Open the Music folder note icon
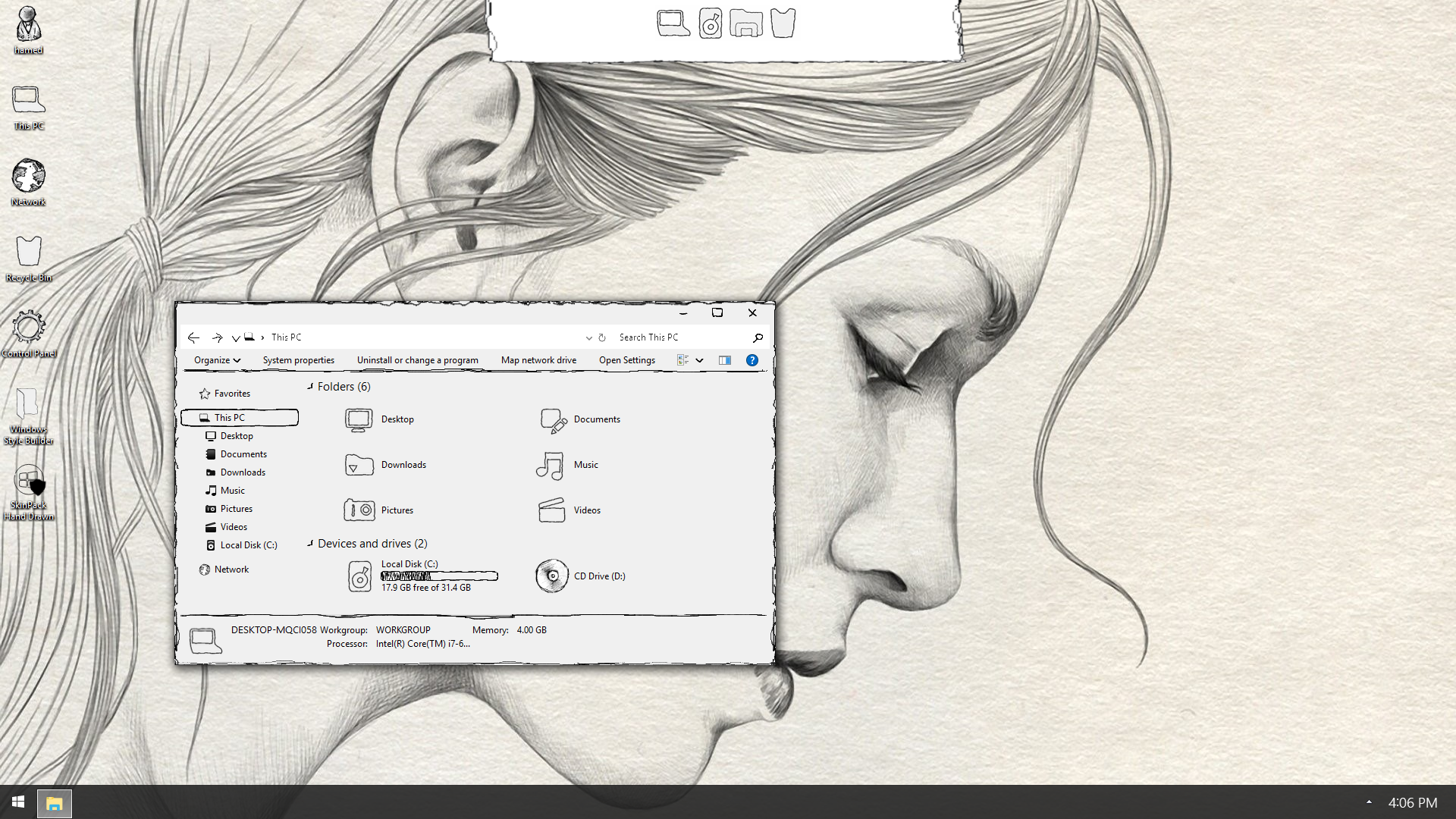 [551, 466]
